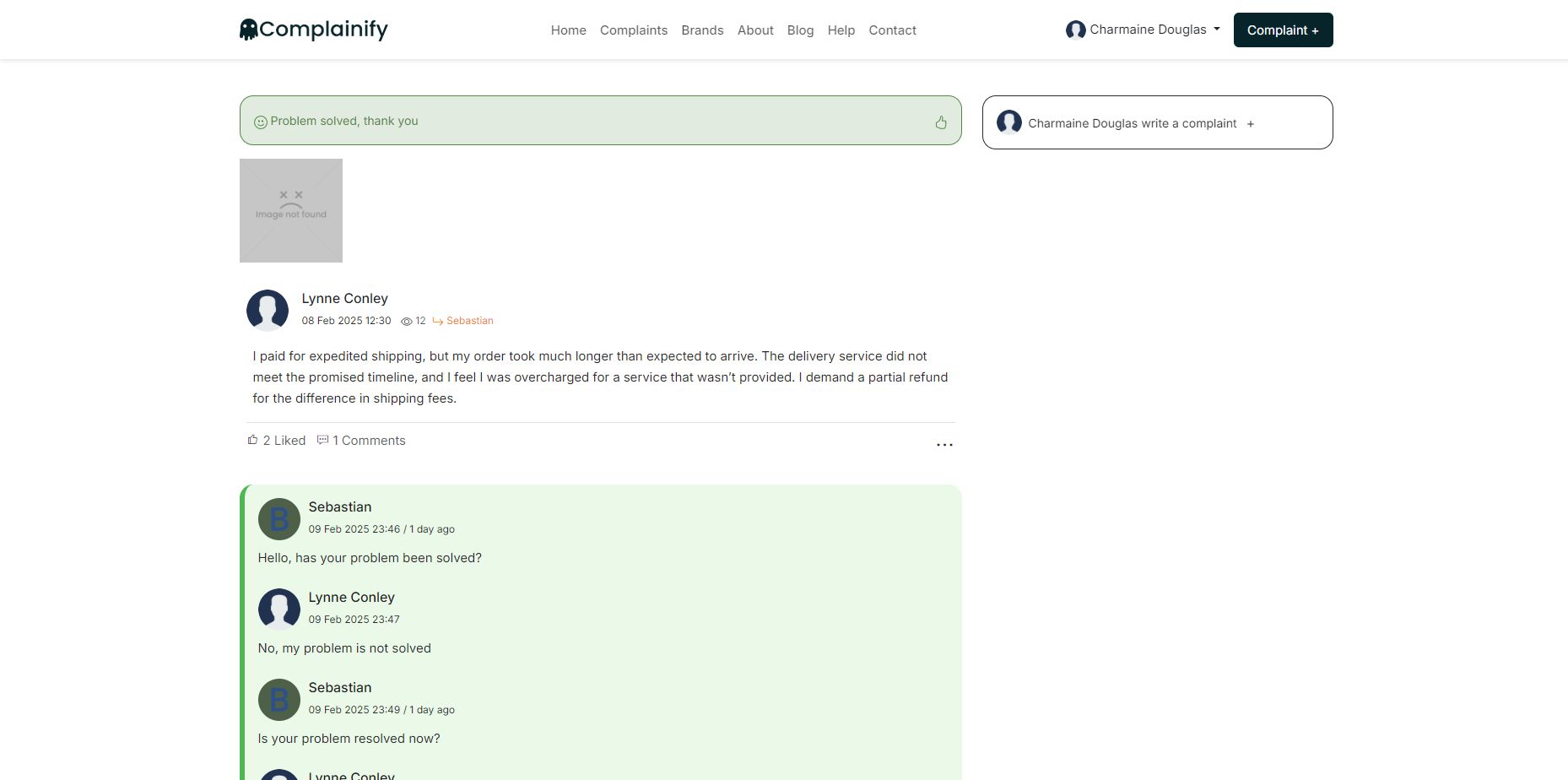The width and height of the screenshot is (1568, 780).
Task: Click Lynne Conley's avatar on 23:47 reply
Action: coord(279,609)
